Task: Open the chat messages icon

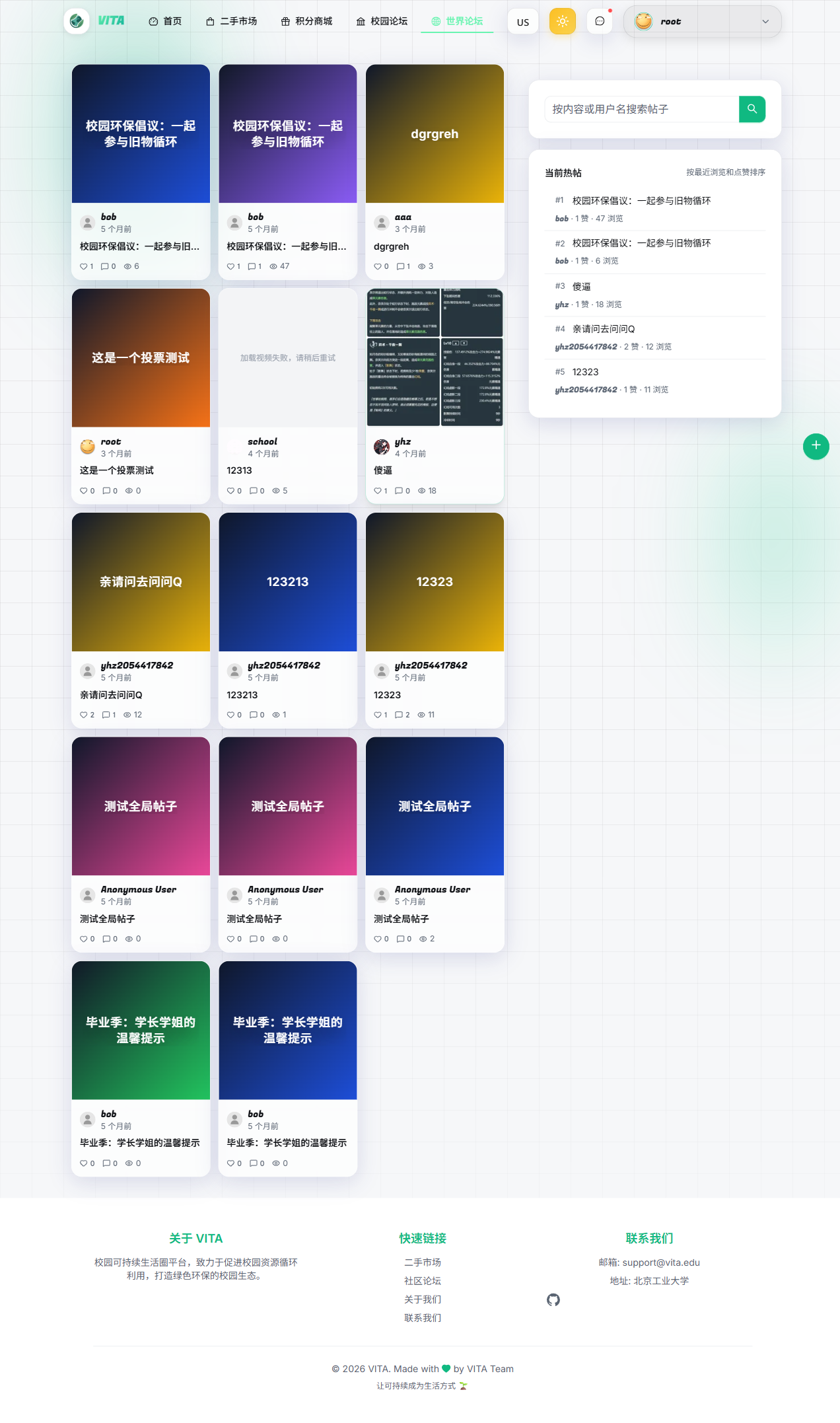Action: [x=600, y=21]
